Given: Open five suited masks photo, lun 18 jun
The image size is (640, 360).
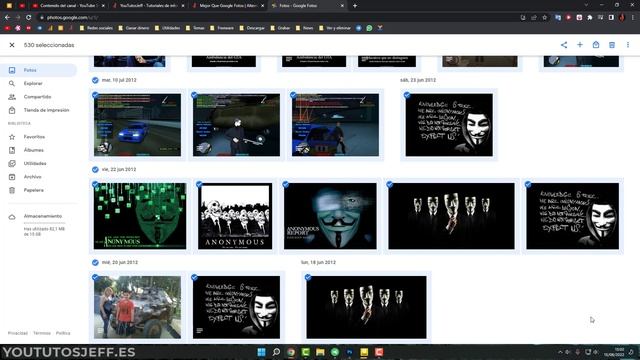Looking at the screenshot, I should pos(366,307).
